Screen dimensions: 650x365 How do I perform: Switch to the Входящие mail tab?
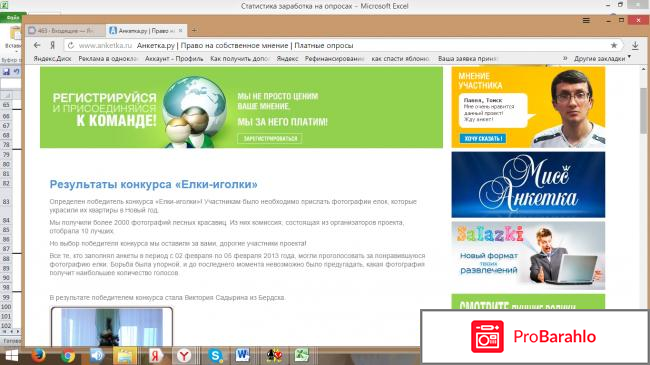[x=65, y=31]
